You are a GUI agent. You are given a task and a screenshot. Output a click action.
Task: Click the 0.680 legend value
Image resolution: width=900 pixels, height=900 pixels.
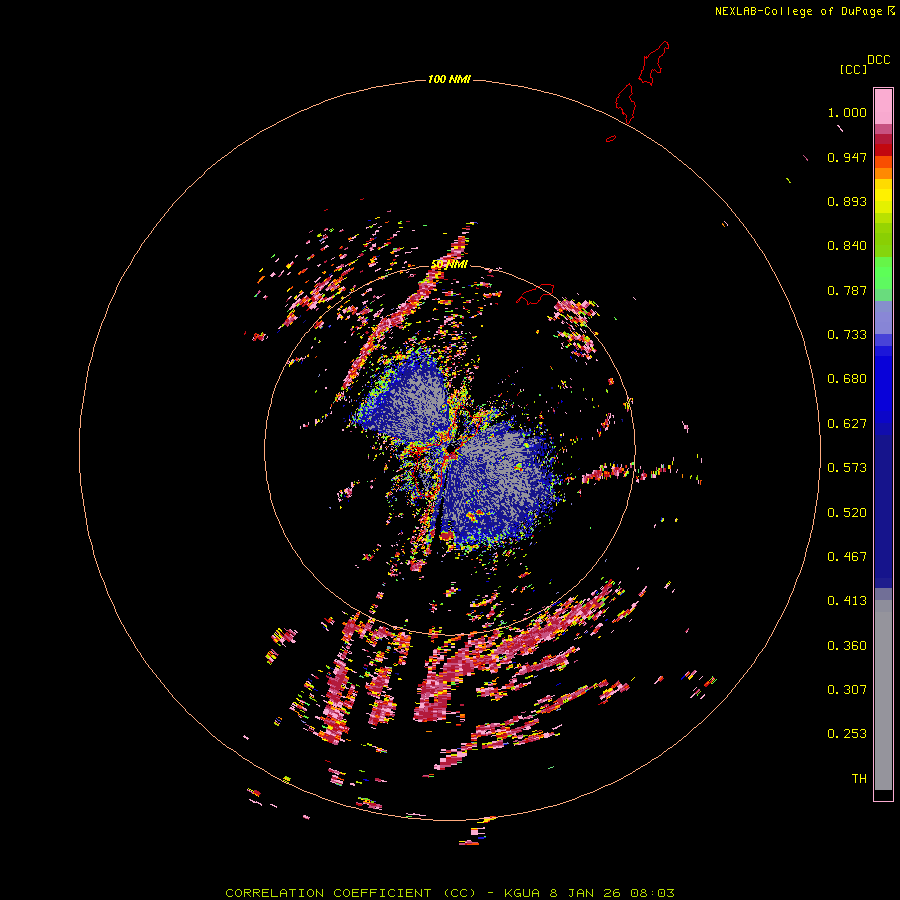pos(847,379)
